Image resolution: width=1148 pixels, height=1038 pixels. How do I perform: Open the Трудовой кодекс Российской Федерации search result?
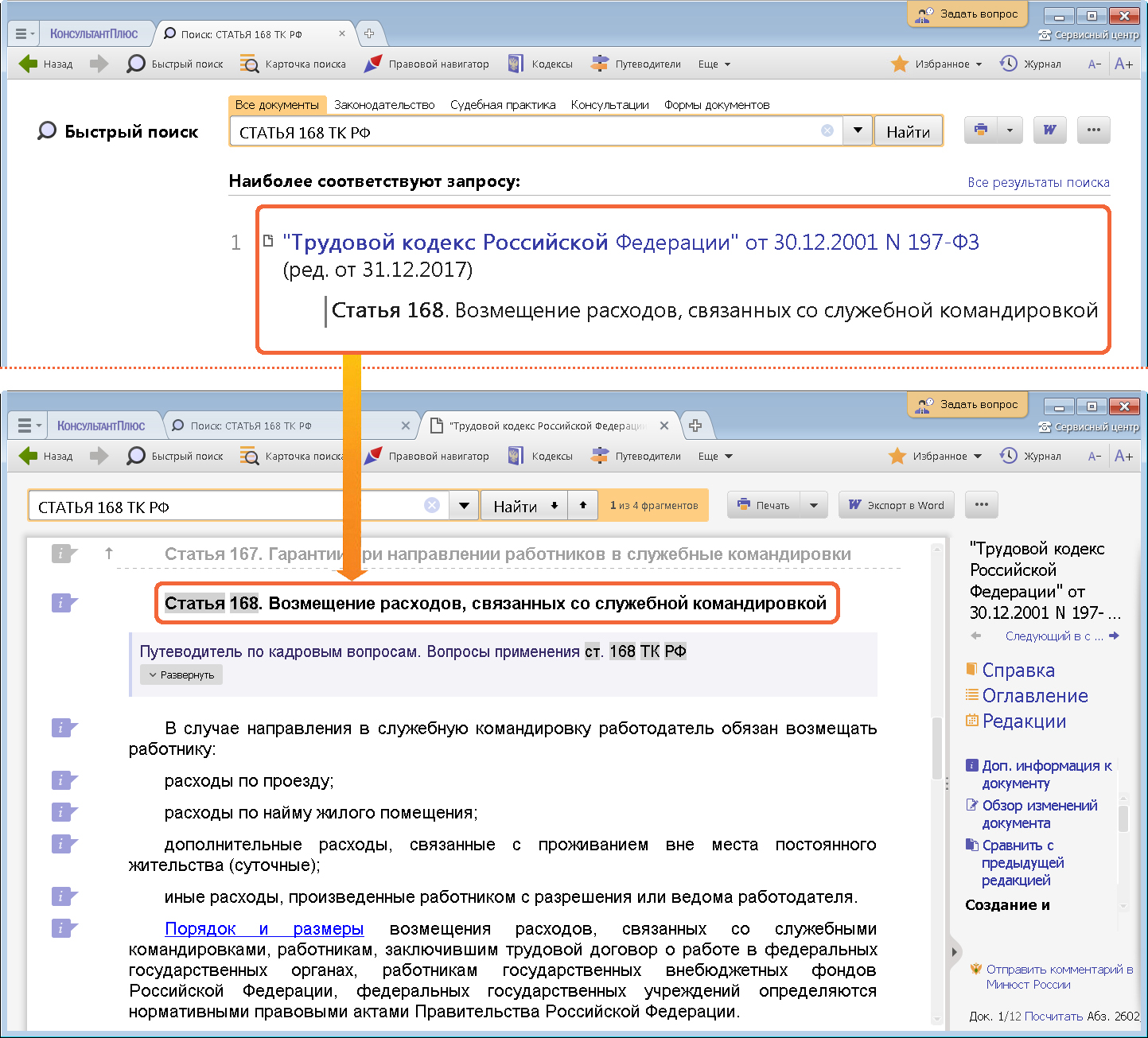[631, 242]
